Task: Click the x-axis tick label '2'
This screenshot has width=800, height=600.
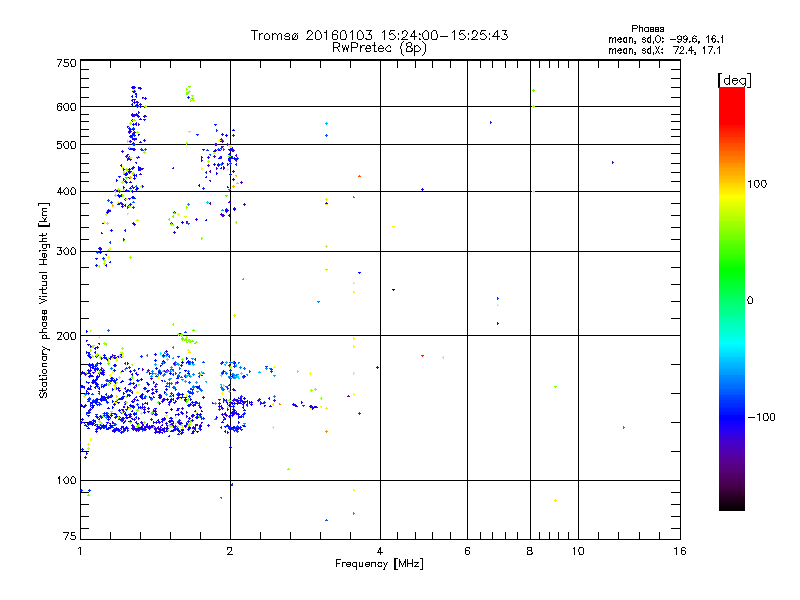Action: pyautogui.click(x=230, y=551)
